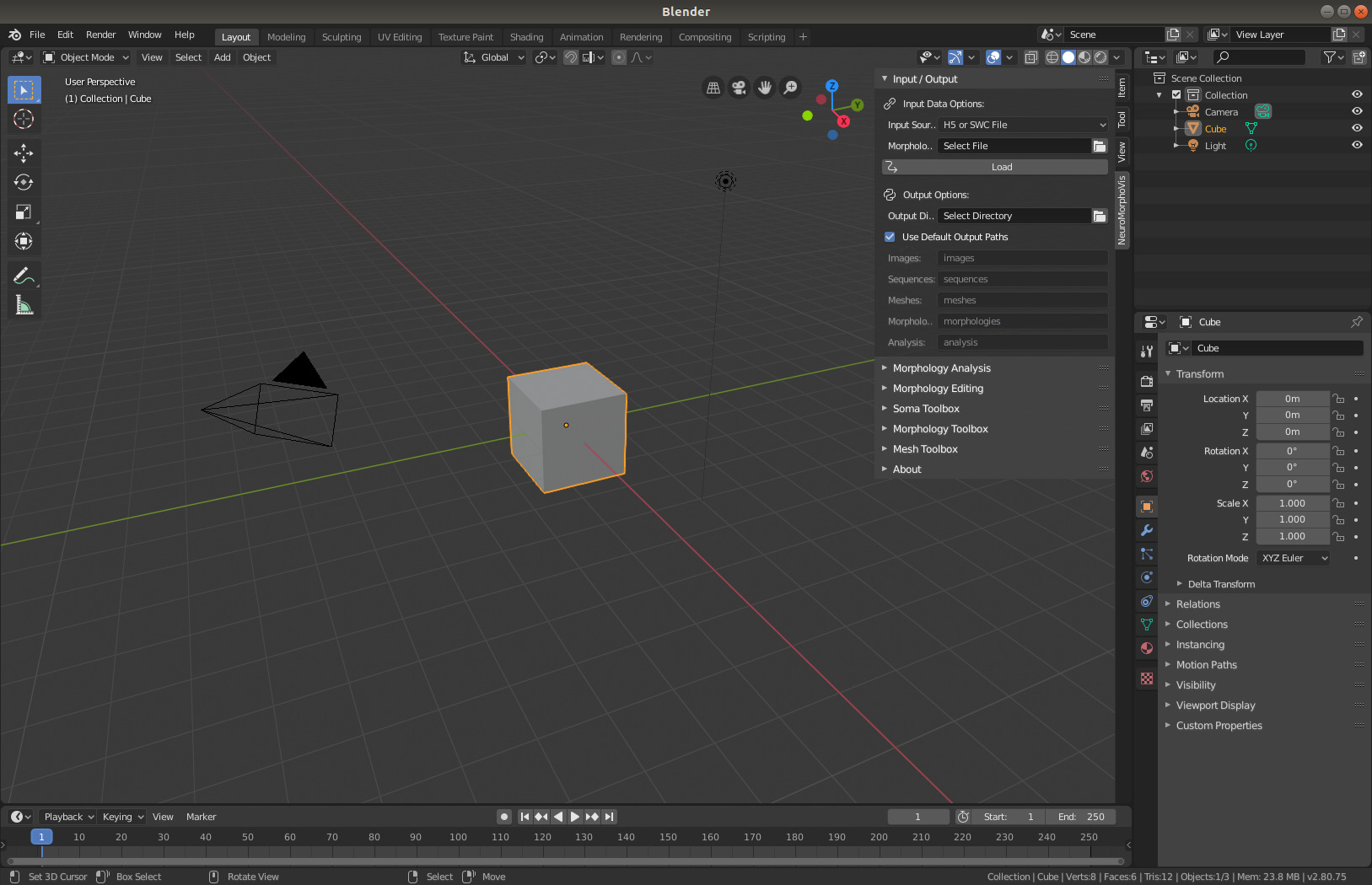The height and width of the screenshot is (885, 1372).
Task: Open the Rotation Mode XYZ Euler dropdown
Action: click(1294, 558)
